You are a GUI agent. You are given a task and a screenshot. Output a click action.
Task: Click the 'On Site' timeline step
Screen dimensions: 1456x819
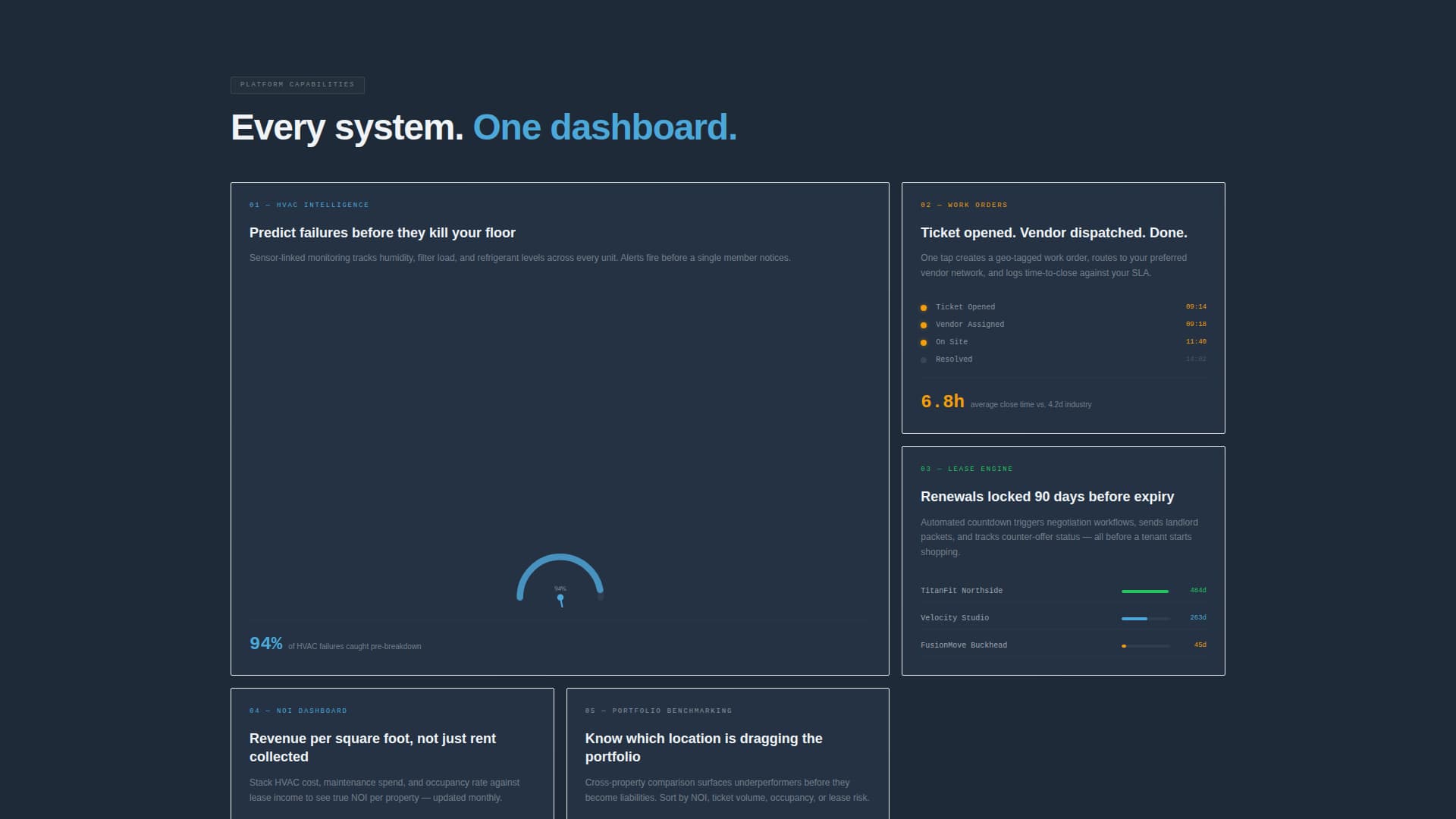tap(951, 342)
